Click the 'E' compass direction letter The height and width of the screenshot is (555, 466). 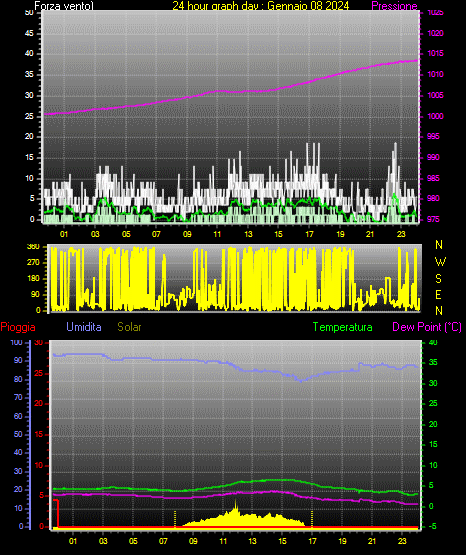(x=439, y=294)
